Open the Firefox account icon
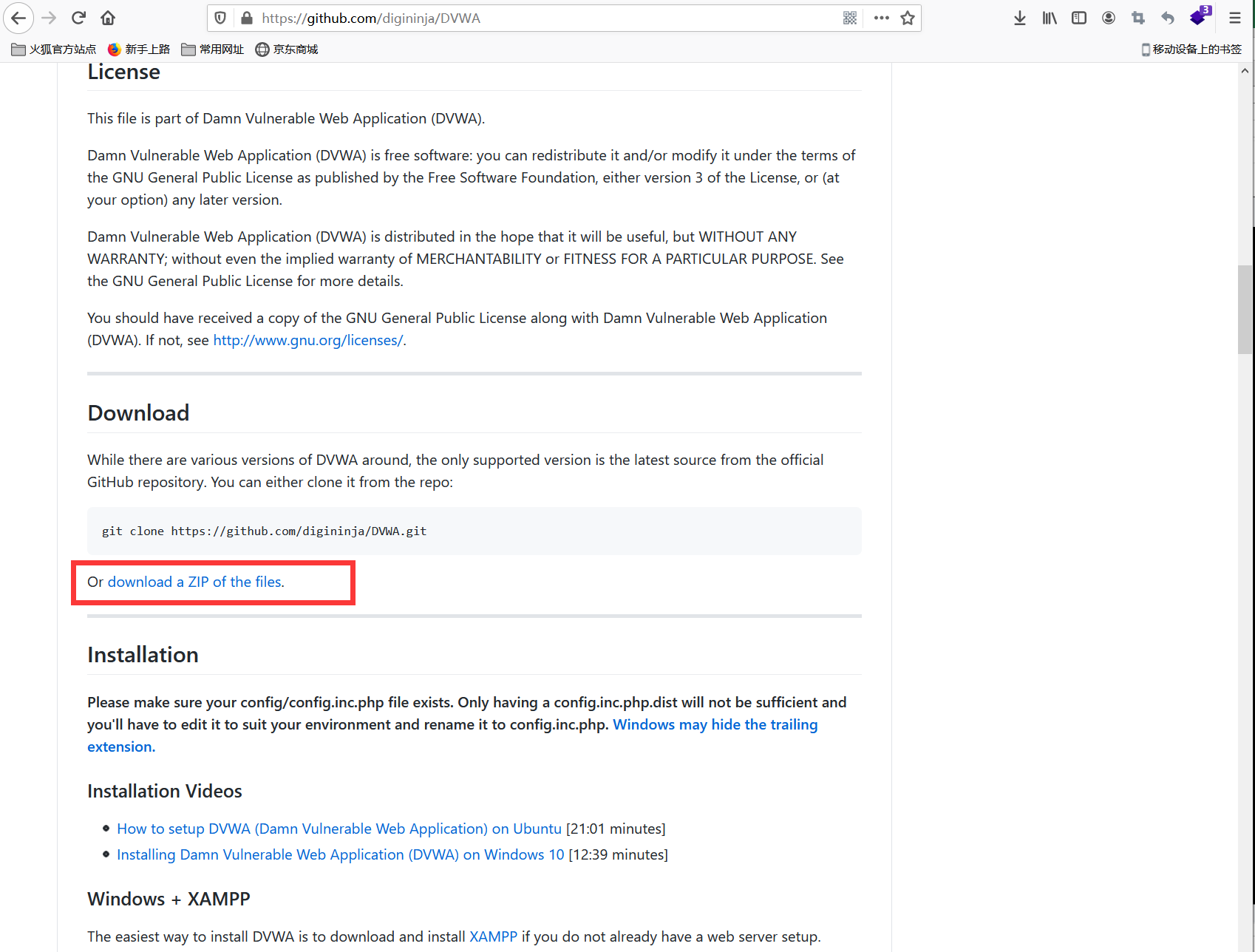 [x=1109, y=18]
